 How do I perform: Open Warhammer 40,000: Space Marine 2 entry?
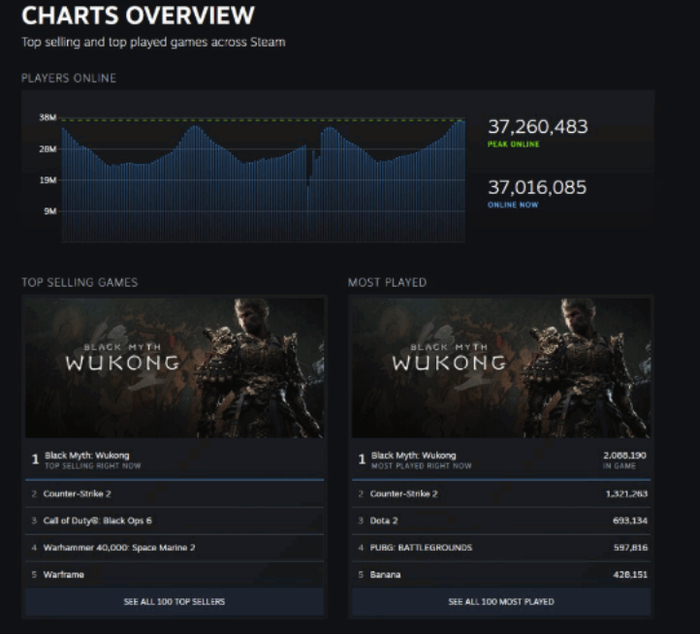pyautogui.click(x=174, y=547)
